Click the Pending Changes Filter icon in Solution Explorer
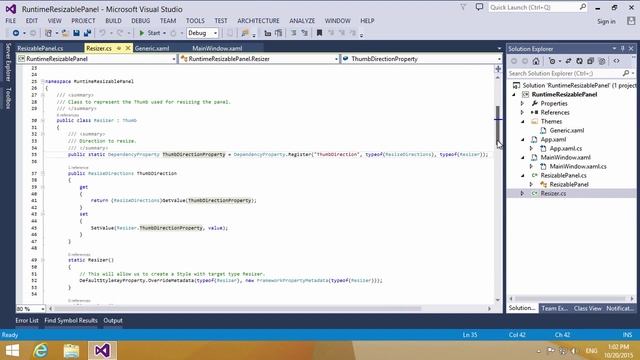Screen dimensions: 640x360 point(552,61)
